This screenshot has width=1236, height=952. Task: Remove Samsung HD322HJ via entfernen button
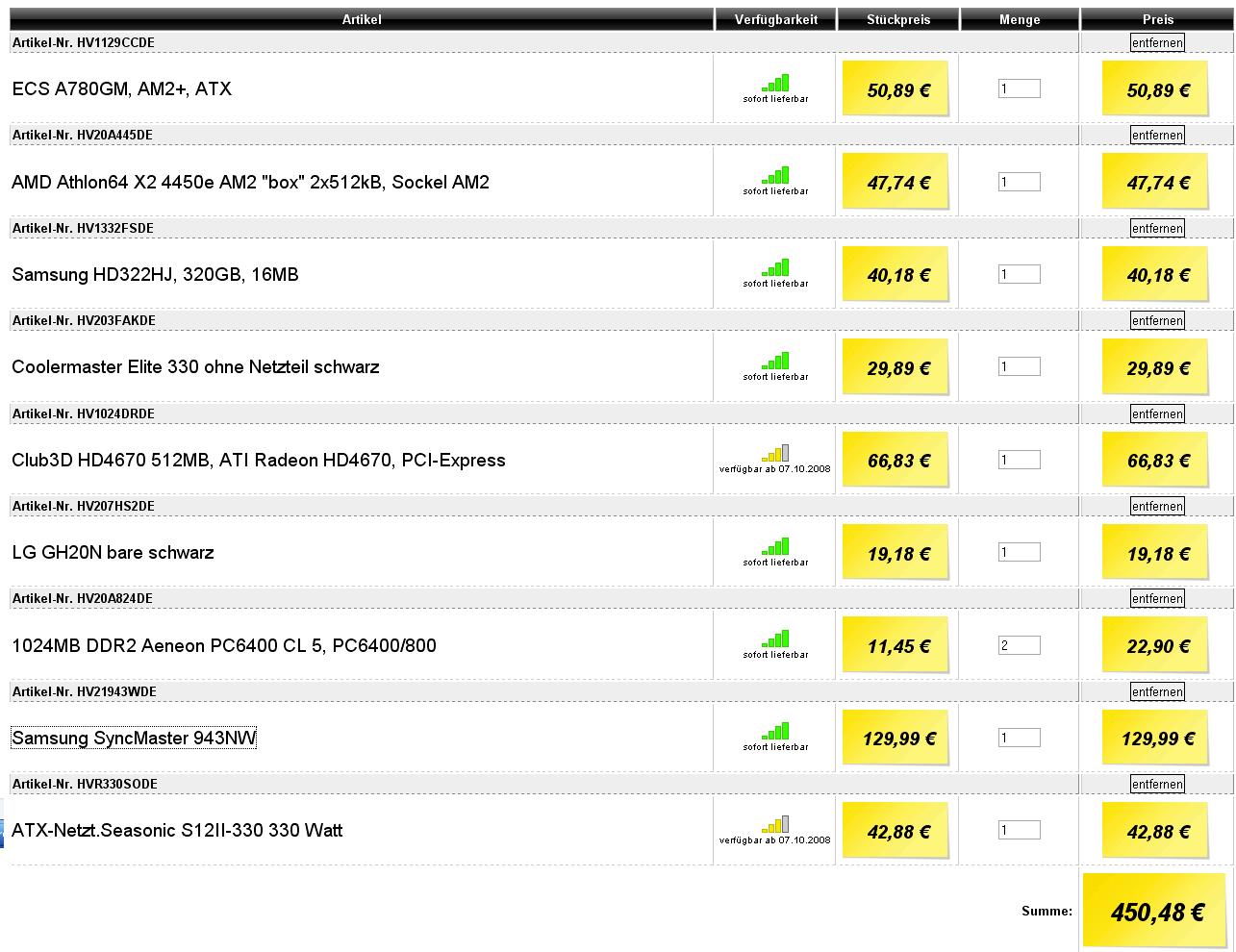(1157, 228)
